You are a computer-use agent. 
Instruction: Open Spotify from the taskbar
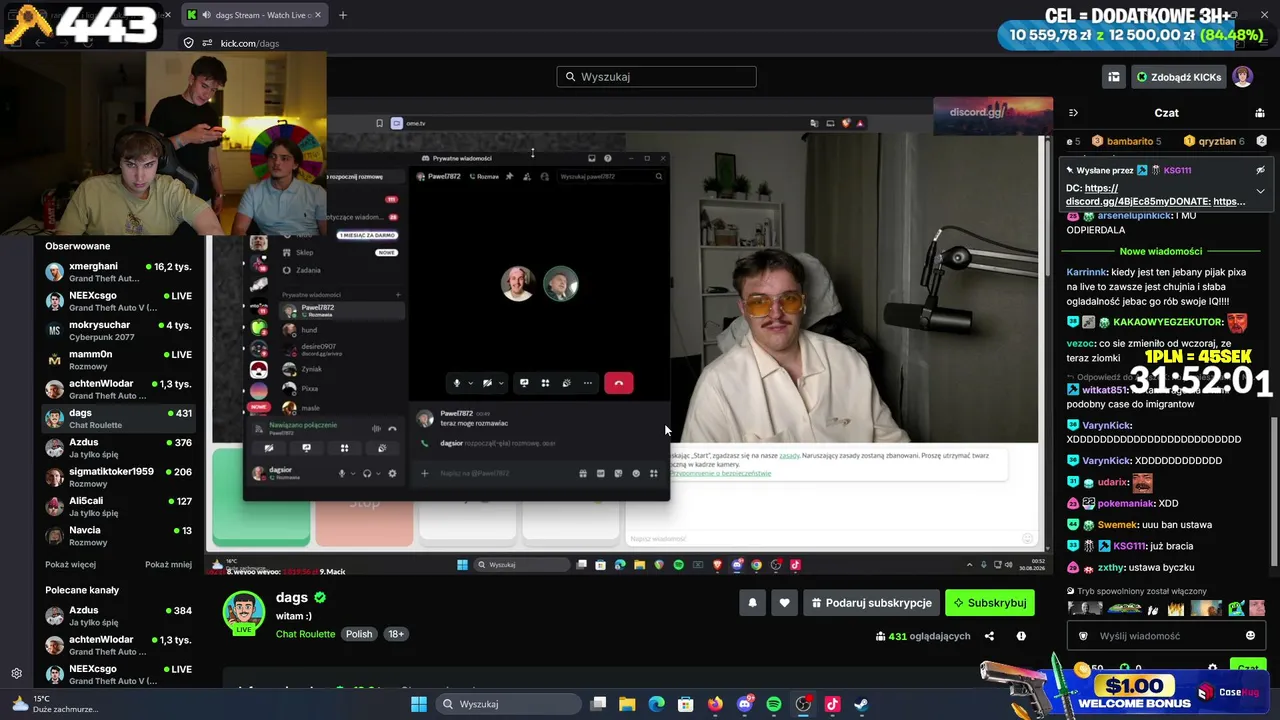774,704
